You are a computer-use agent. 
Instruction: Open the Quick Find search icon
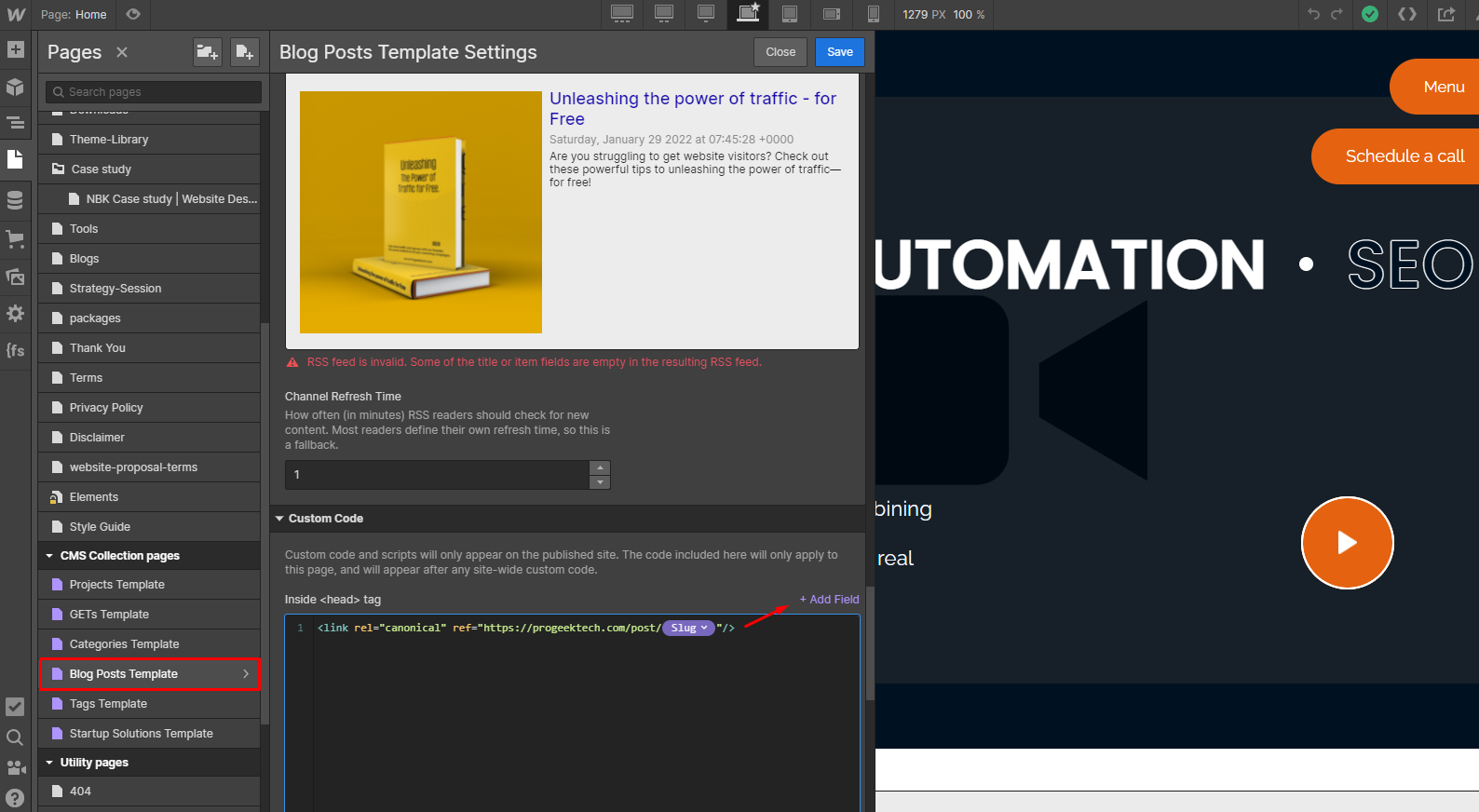pyautogui.click(x=15, y=738)
